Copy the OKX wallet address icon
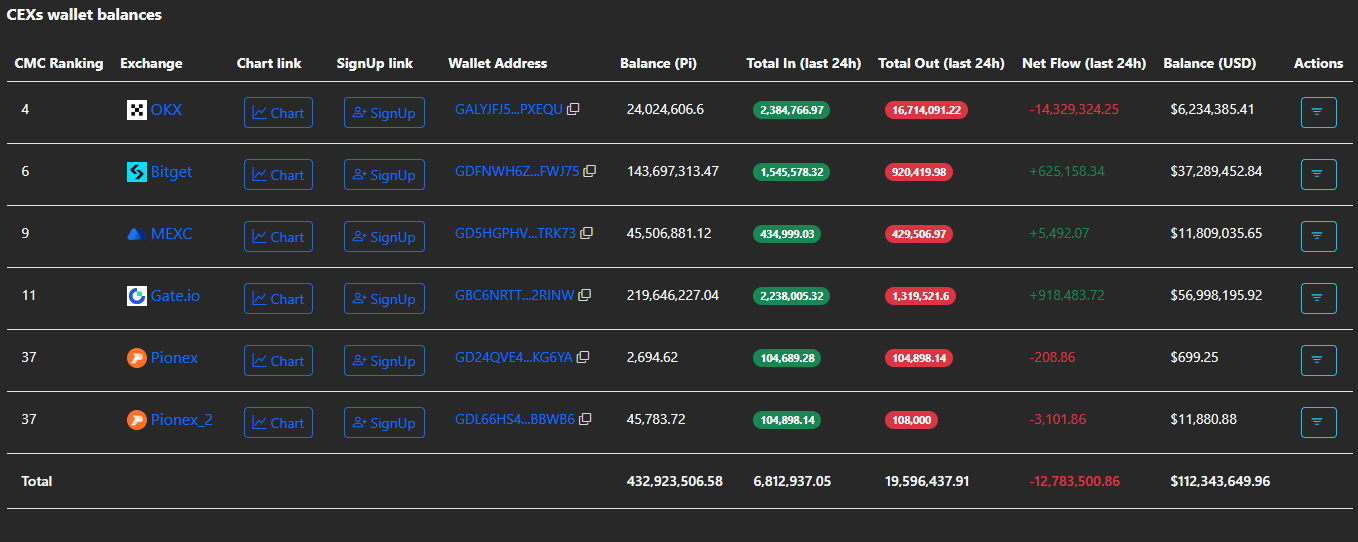The image size is (1358, 542). 573,109
